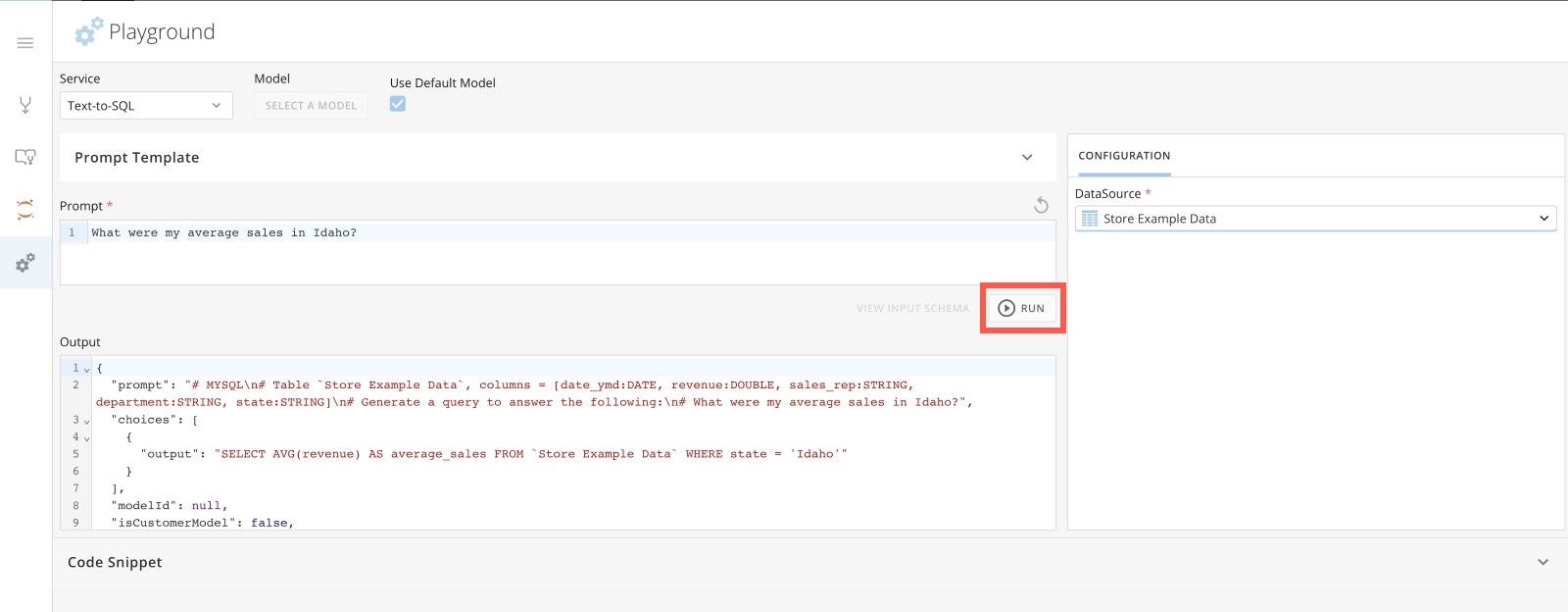Click the table icon in DataSource field
Screen dimensions: 1568x612
click(x=1090, y=219)
